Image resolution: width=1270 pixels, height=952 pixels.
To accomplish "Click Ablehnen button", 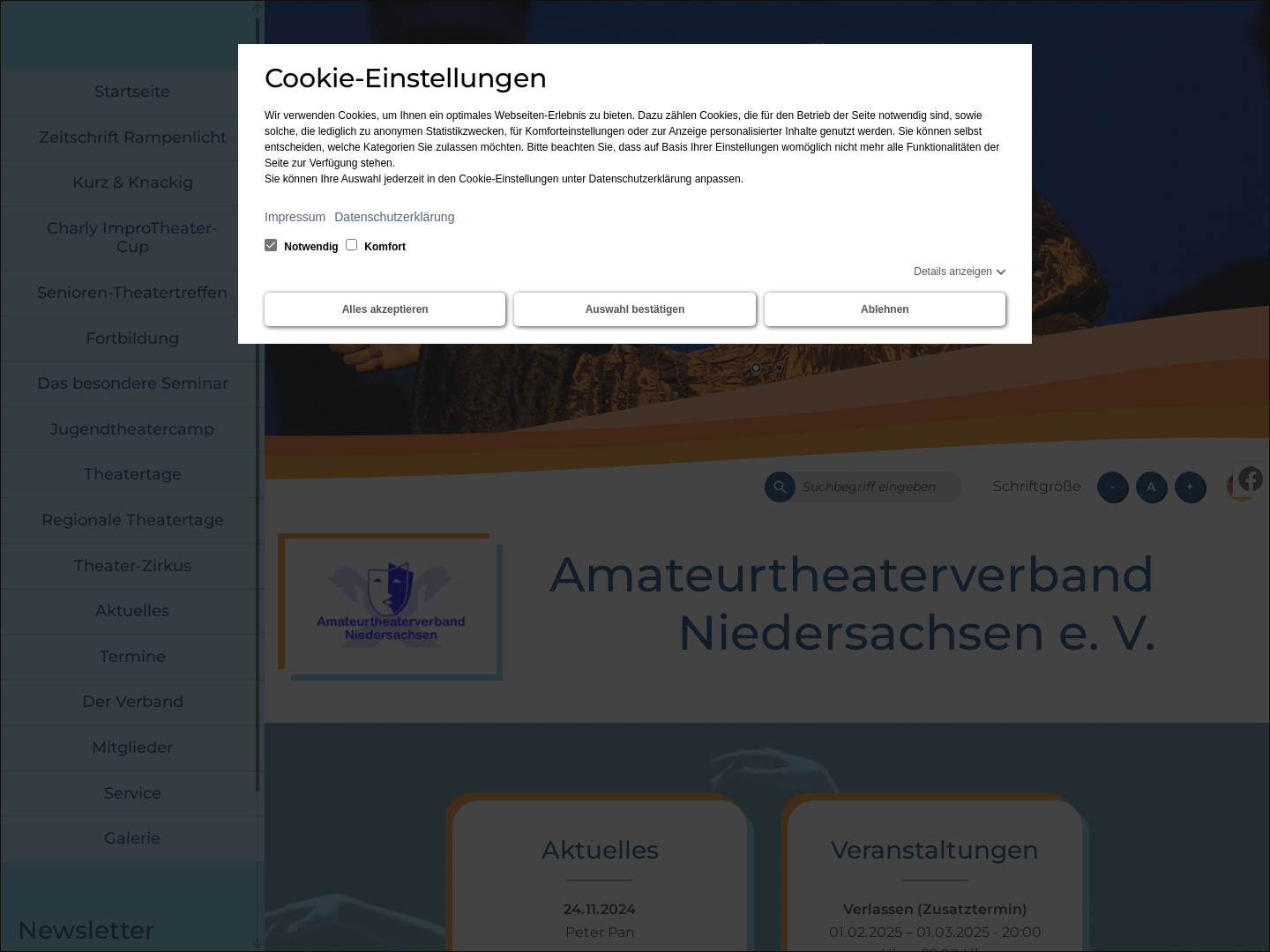I will (885, 309).
